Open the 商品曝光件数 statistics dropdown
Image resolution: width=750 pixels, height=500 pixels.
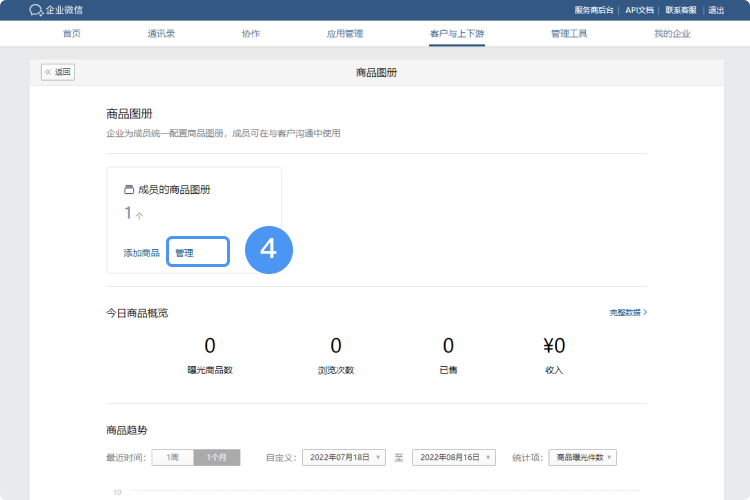(x=583, y=457)
